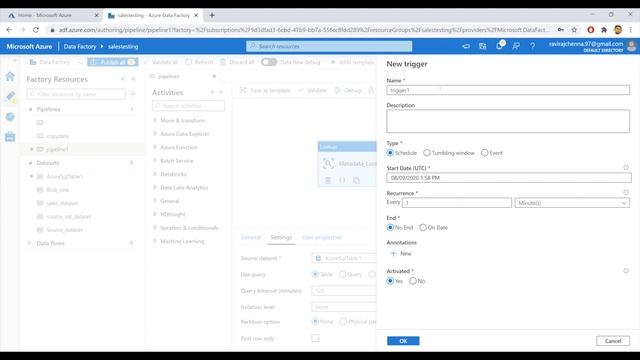Open the Azure help question mark
The width and height of the screenshot is (640, 360).
click(532, 46)
